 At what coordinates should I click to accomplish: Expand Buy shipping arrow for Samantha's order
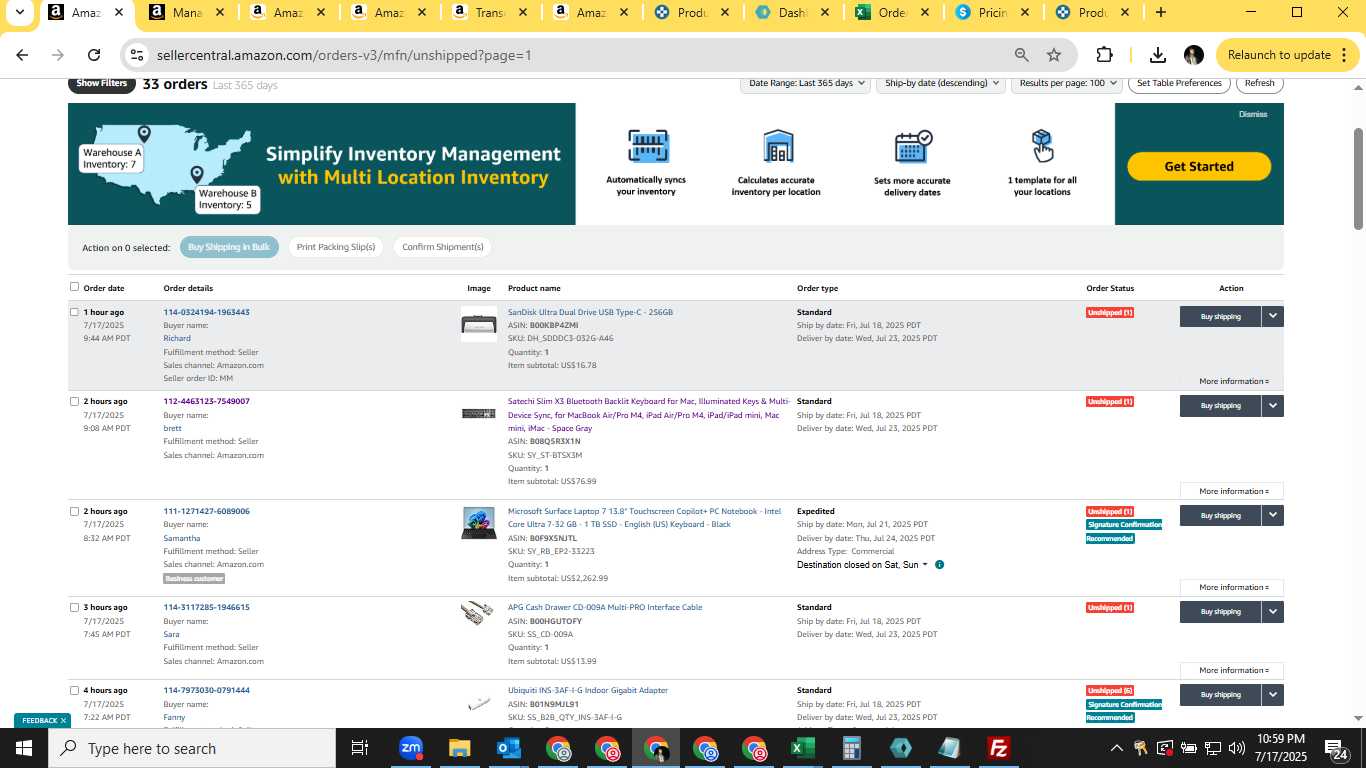pyautogui.click(x=1272, y=515)
